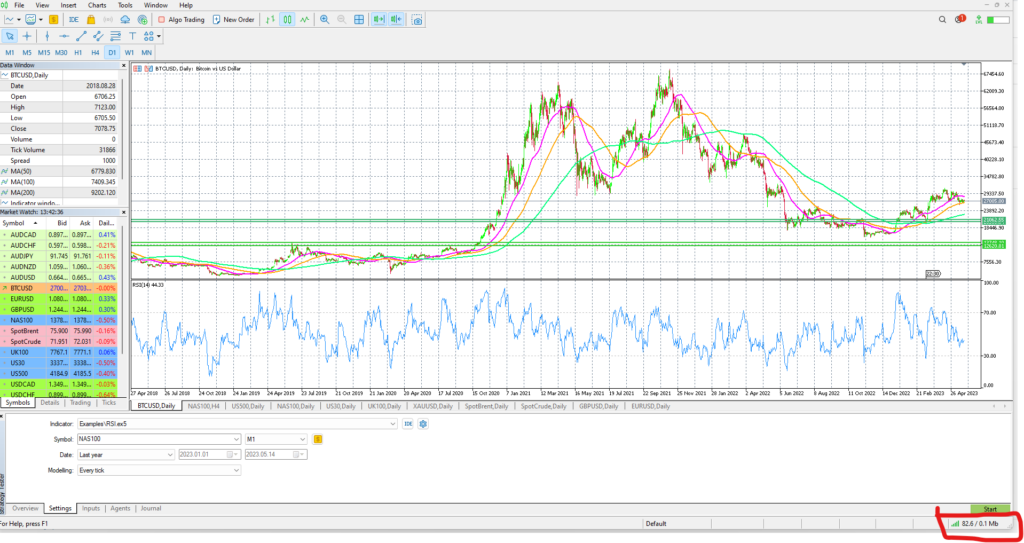Viewport: 1024px width, 543px height.
Task: Expand the Symbol NAS100 dropdown
Action: [x=236, y=439]
